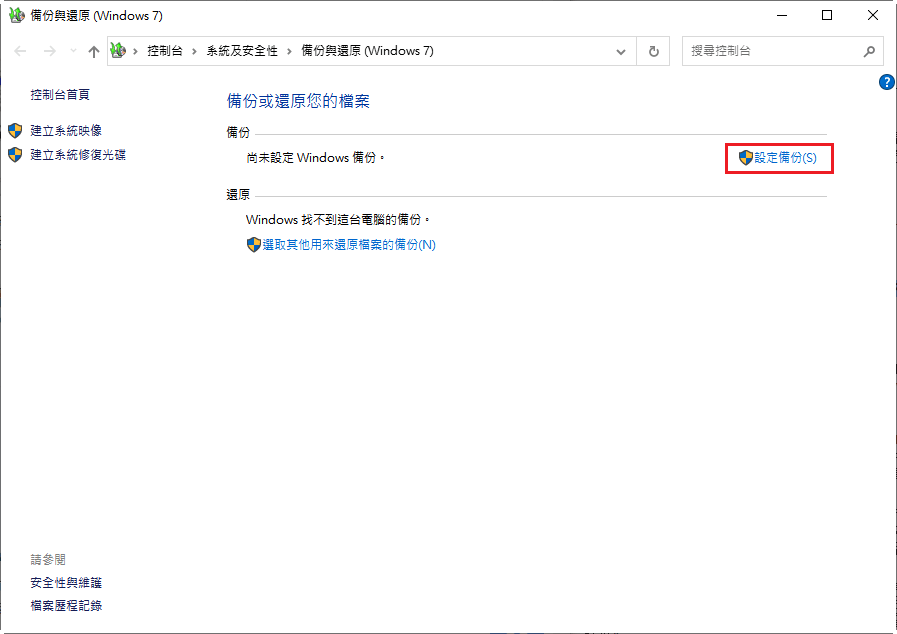Screen dimensions: 897x634
Task: Click the backup icon in address bar
Action: point(118,51)
